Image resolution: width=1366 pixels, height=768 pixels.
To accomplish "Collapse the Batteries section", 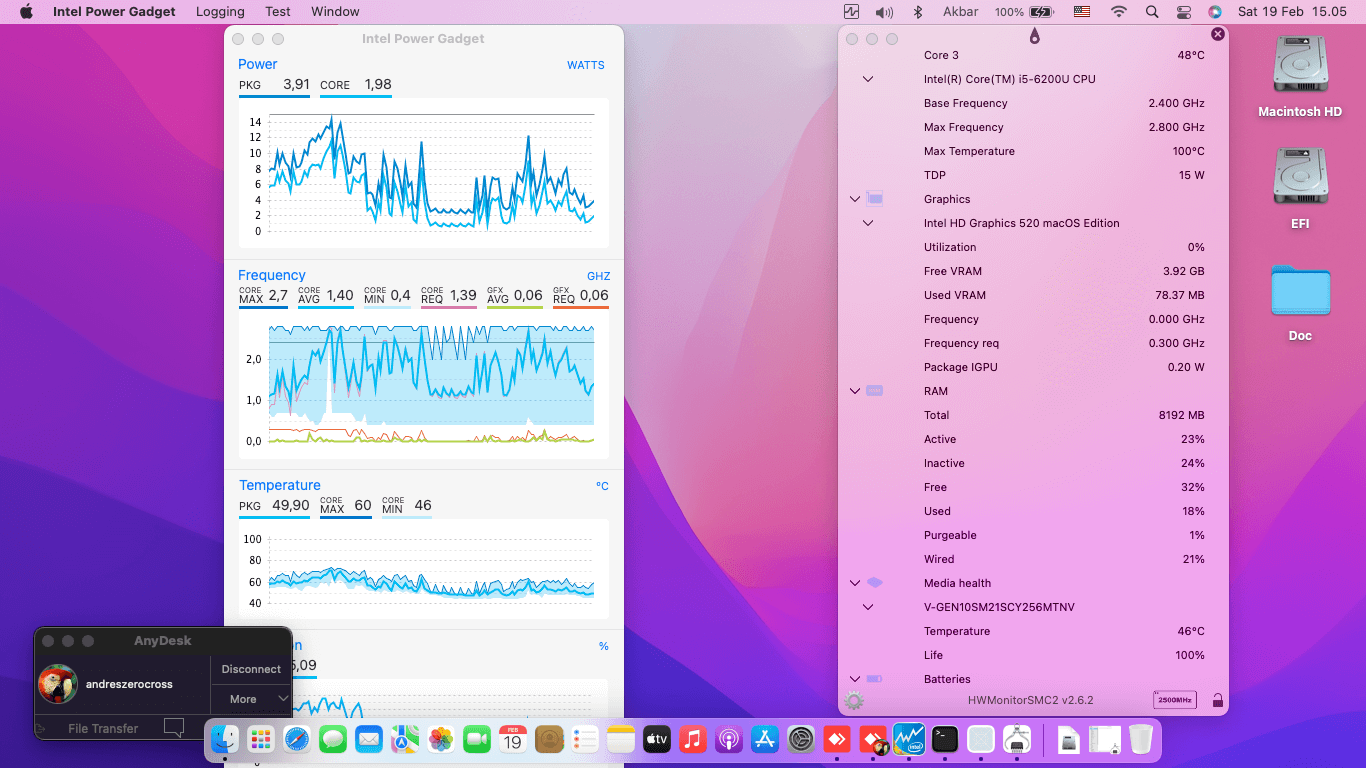I will (x=855, y=679).
